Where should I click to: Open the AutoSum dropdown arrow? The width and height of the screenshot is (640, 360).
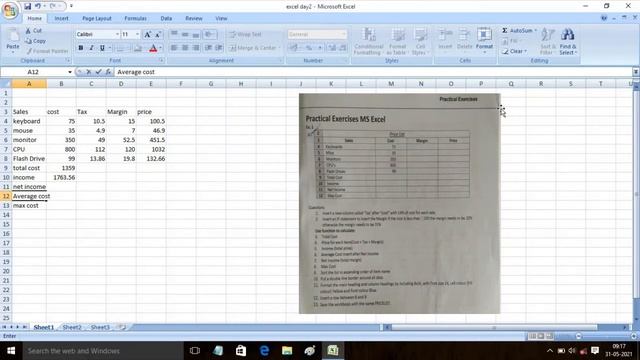[536, 31]
